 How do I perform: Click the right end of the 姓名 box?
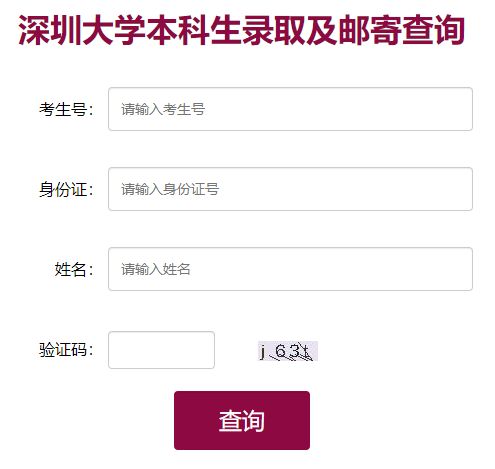(463, 269)
